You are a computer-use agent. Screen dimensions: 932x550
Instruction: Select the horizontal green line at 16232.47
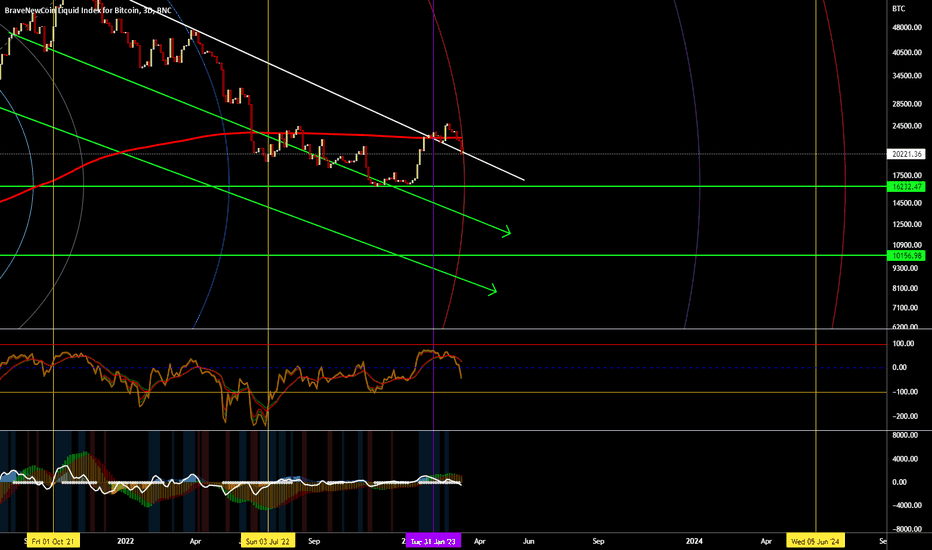click(443, 187)
